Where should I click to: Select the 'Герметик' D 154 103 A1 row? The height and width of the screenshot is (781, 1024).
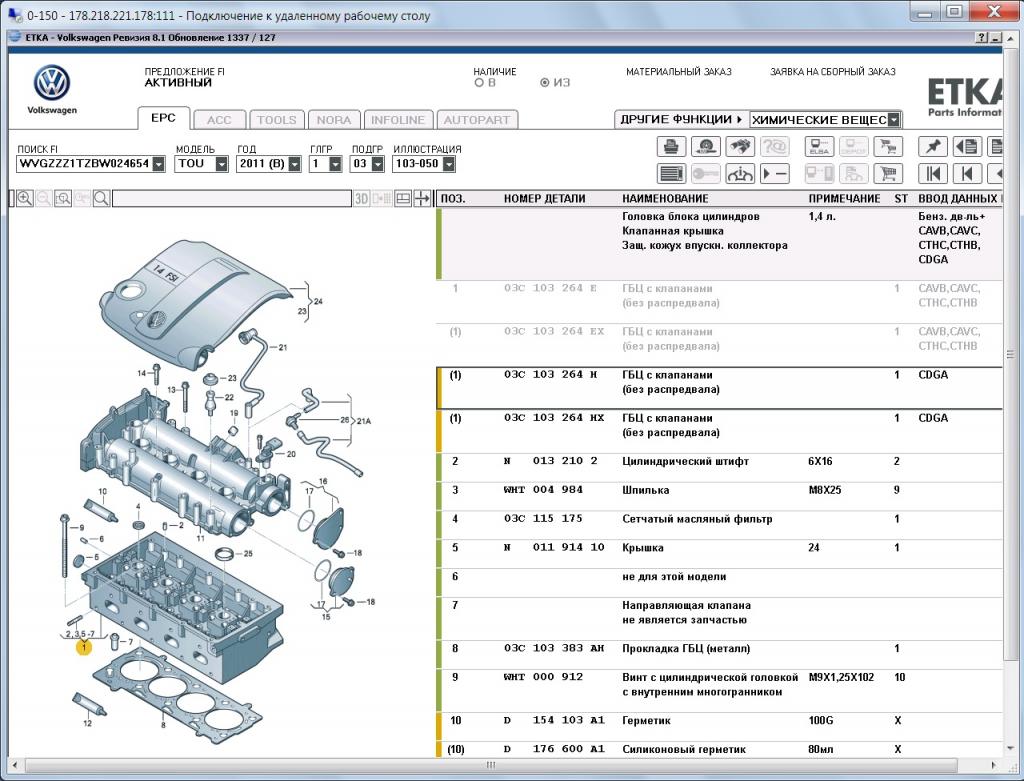719,727
